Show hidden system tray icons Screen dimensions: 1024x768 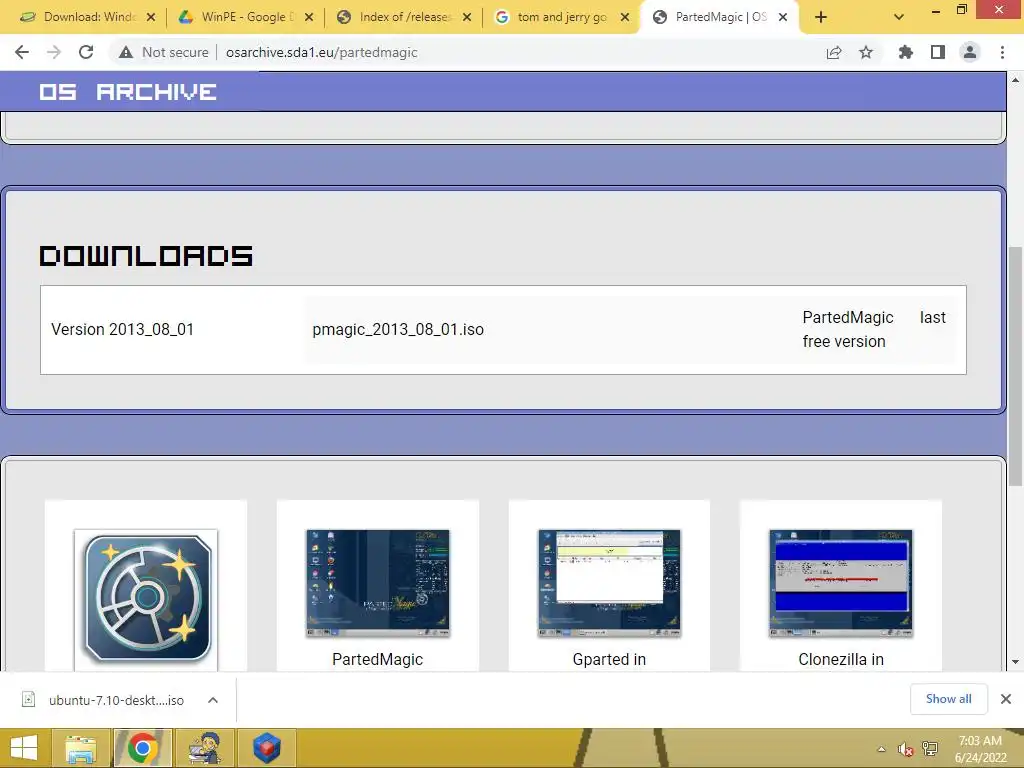[881, 749]
